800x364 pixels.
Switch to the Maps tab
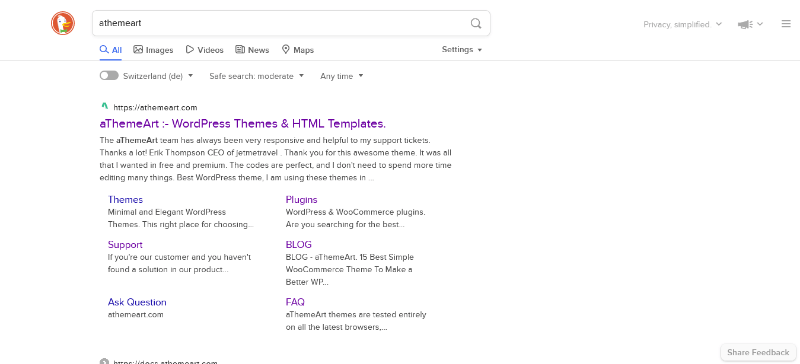[x=298, y=50]
